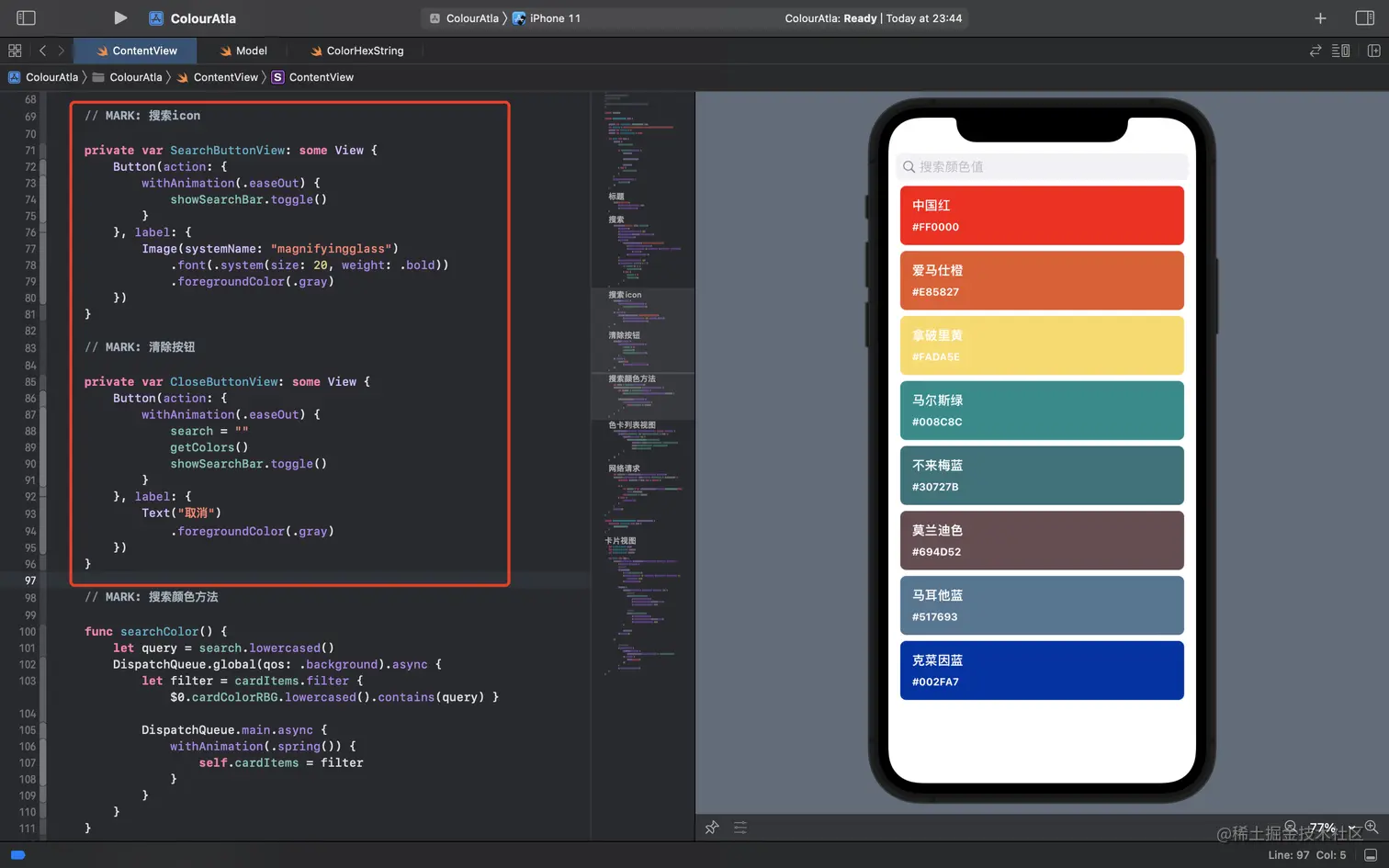The image size is (1389, 868).
Task: Open the ContentView struct breadcrumb
Action: [x=312, y=77]
